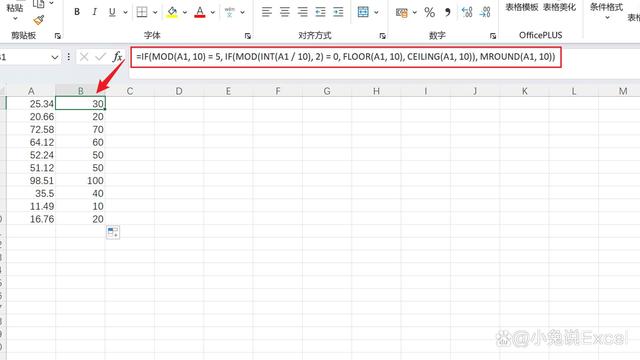
Task: Click the Merge and Center icon
Action: tap(363, 12)
